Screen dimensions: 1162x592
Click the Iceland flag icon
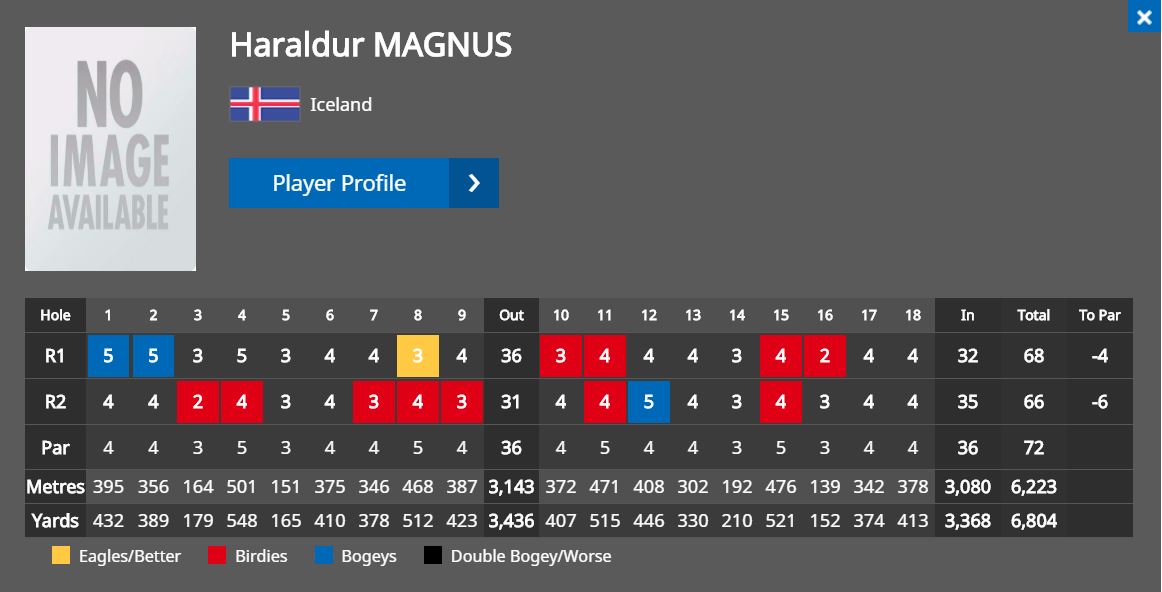point(265,104)
